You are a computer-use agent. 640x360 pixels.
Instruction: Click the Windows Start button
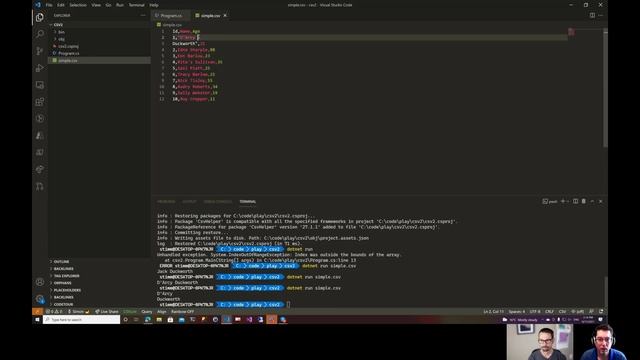point(37,320)
